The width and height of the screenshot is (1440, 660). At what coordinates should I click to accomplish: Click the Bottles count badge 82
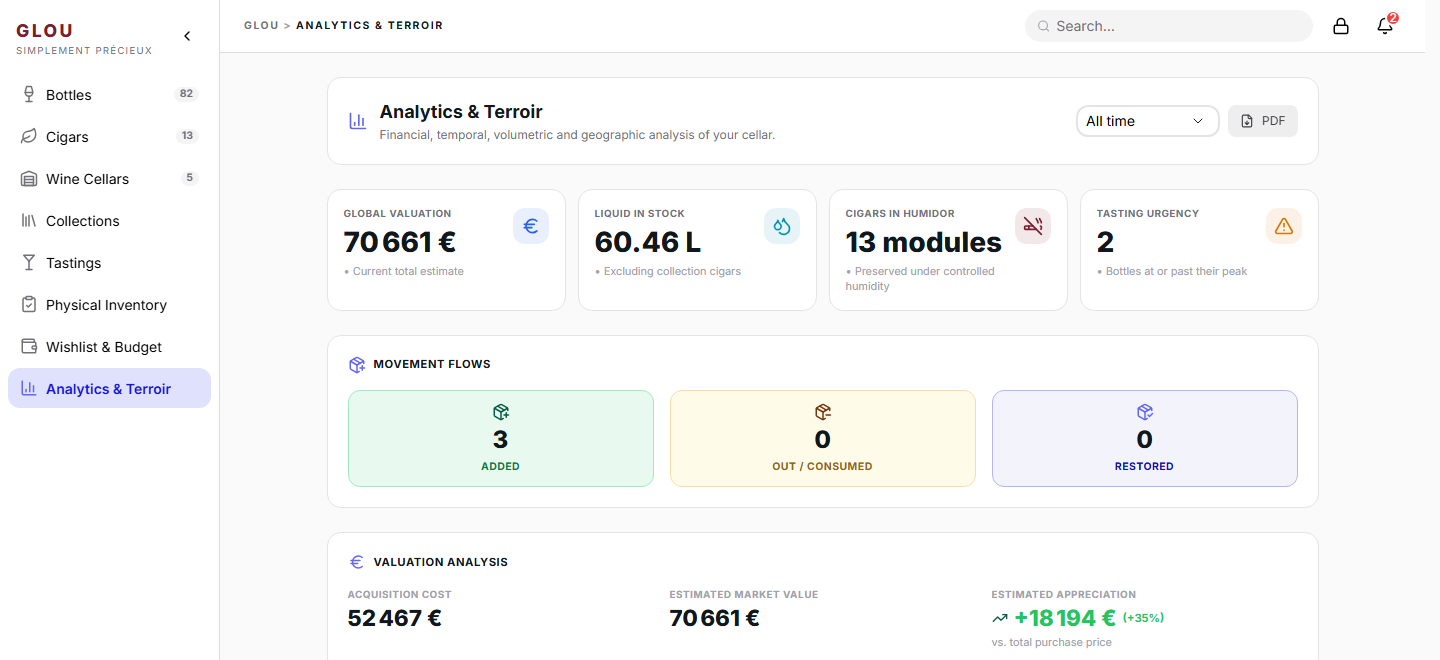(x=186, y=94)
